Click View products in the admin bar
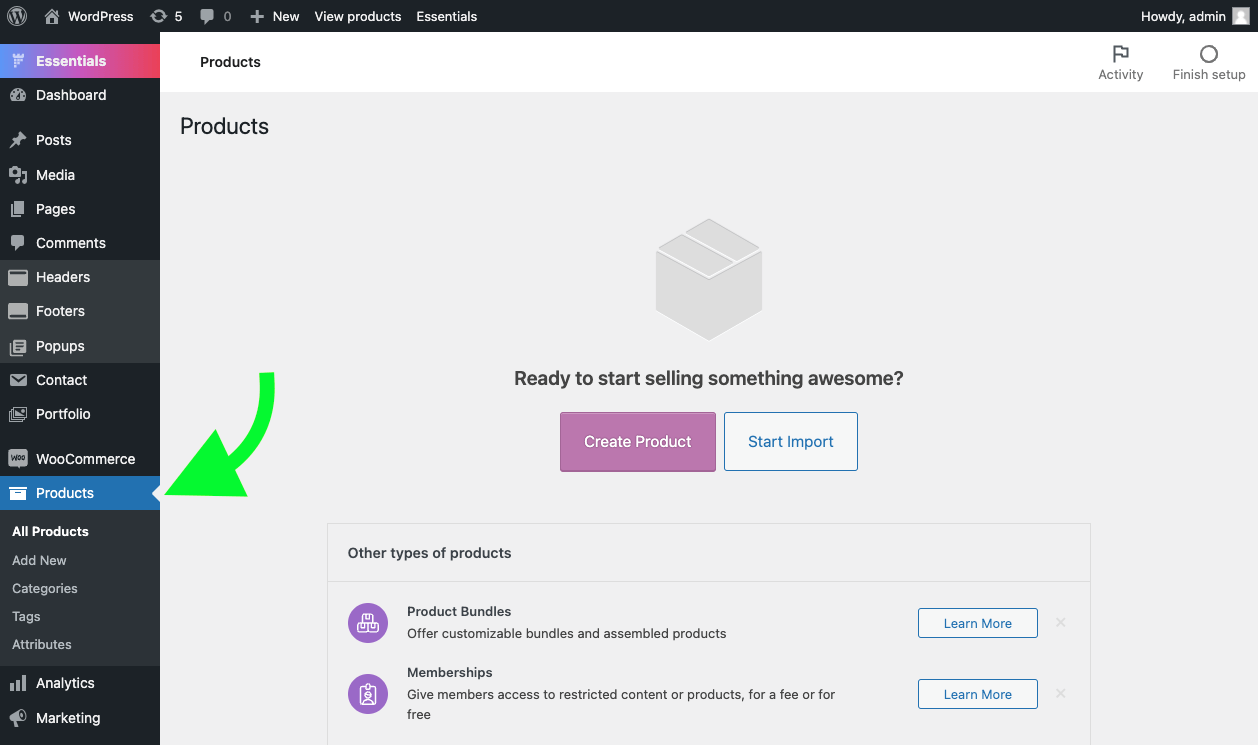Screen dimensions: 1258x745 (358, 16)
